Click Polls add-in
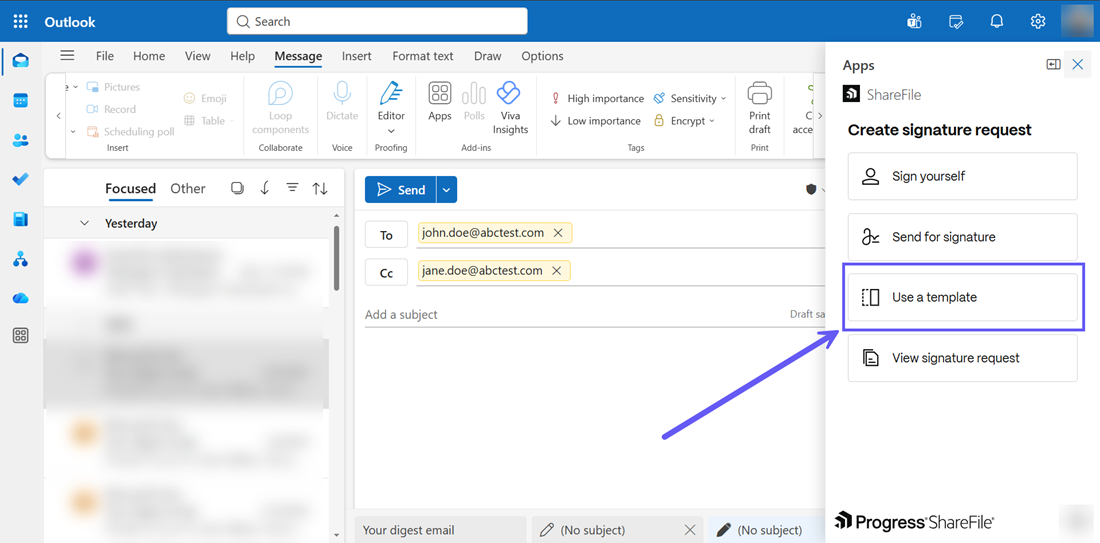Screen dimensions: 1100x543 (x=474, y=102)
